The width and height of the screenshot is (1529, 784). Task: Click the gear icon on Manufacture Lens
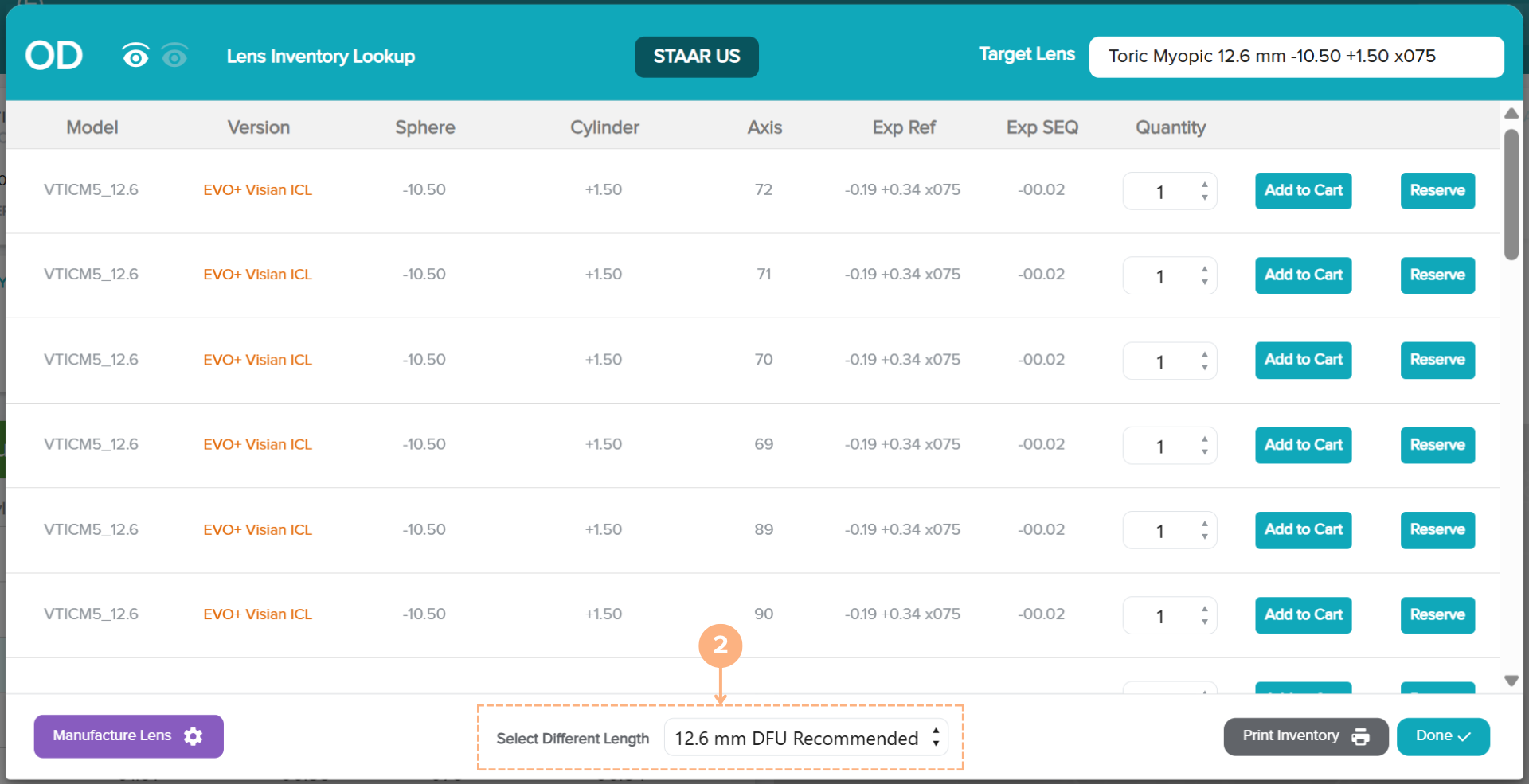coord(194,736)
